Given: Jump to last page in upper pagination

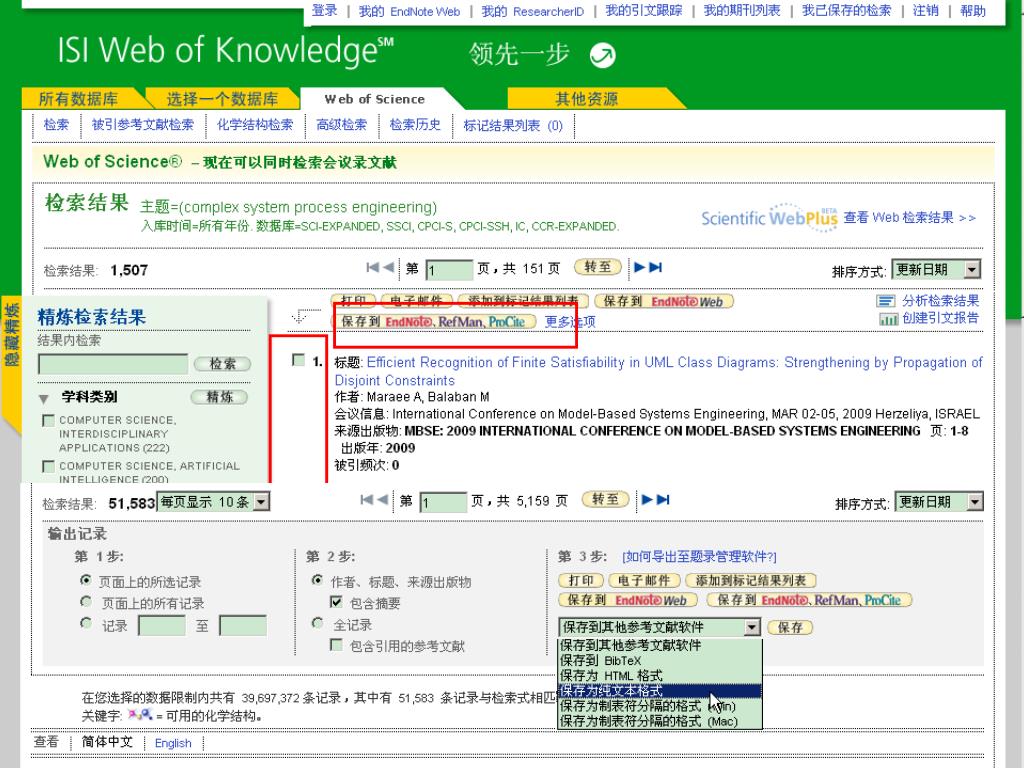Looking at the screenshot, I should (656, 267).
